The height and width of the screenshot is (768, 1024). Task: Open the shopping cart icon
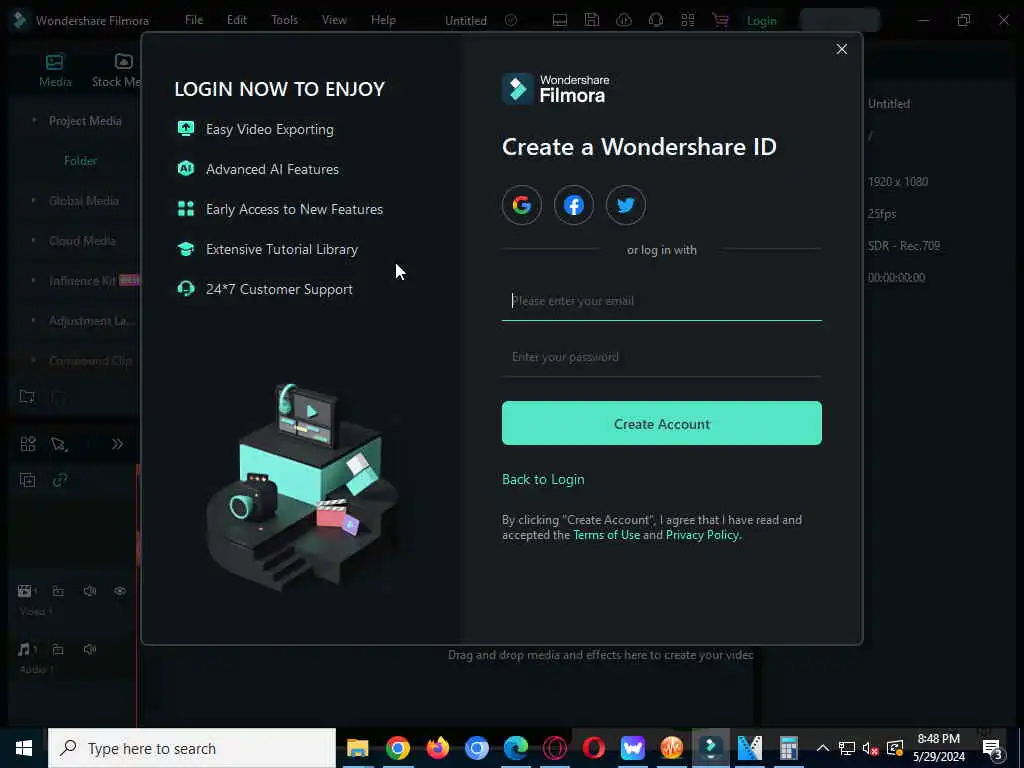point(720,20)
